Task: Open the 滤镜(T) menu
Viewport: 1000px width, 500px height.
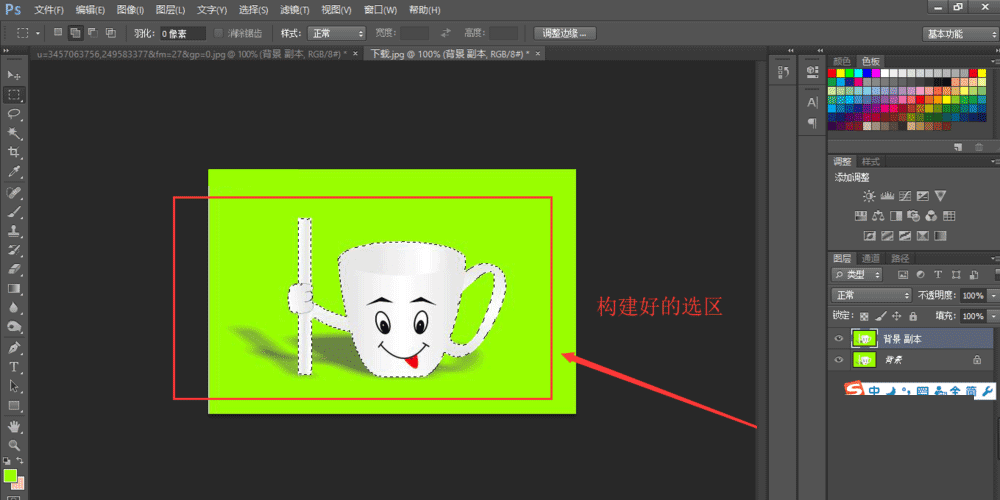Action: [x=294, y=9]
